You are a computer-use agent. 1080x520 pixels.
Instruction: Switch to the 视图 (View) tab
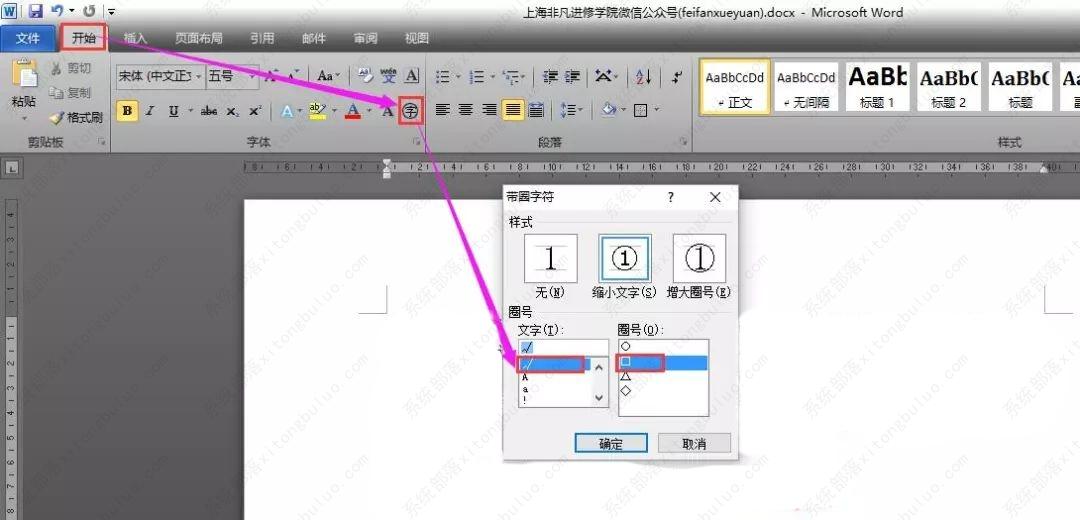(417, 39)
